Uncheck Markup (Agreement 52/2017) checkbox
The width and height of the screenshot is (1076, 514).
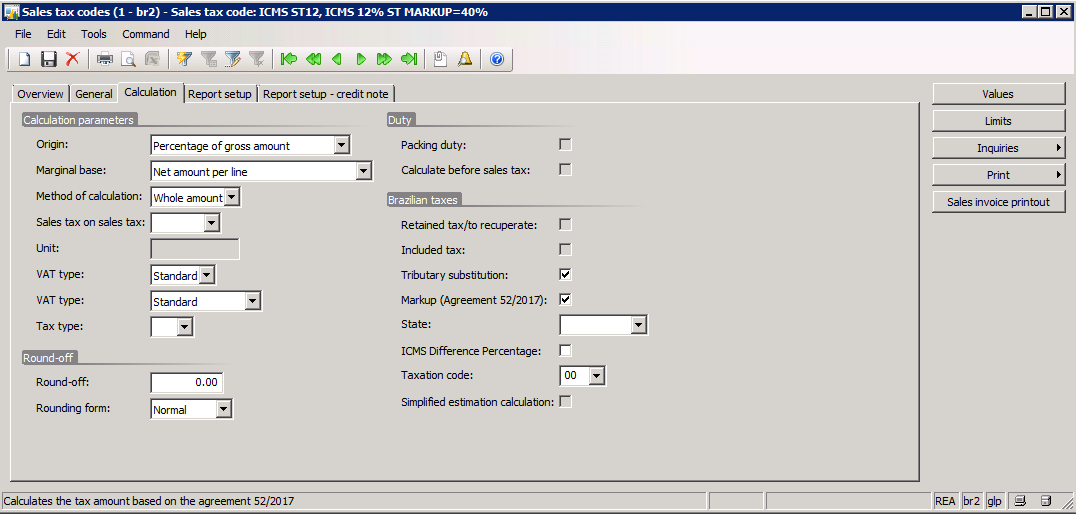pyautogui.click(x=565, y=299)
